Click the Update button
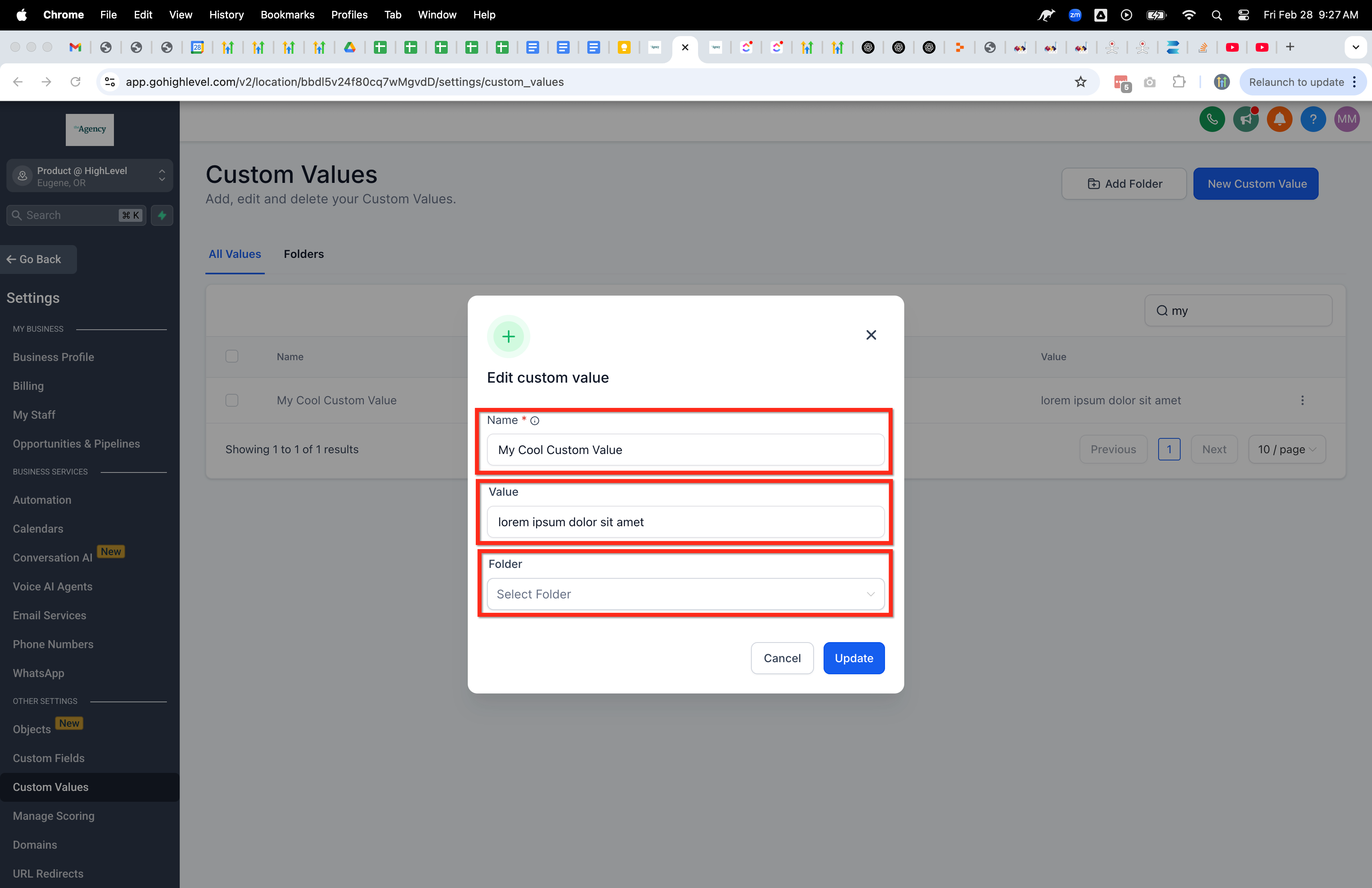Image resolution: width=1372 pixels, height=888 pixels. click(853, 657)
